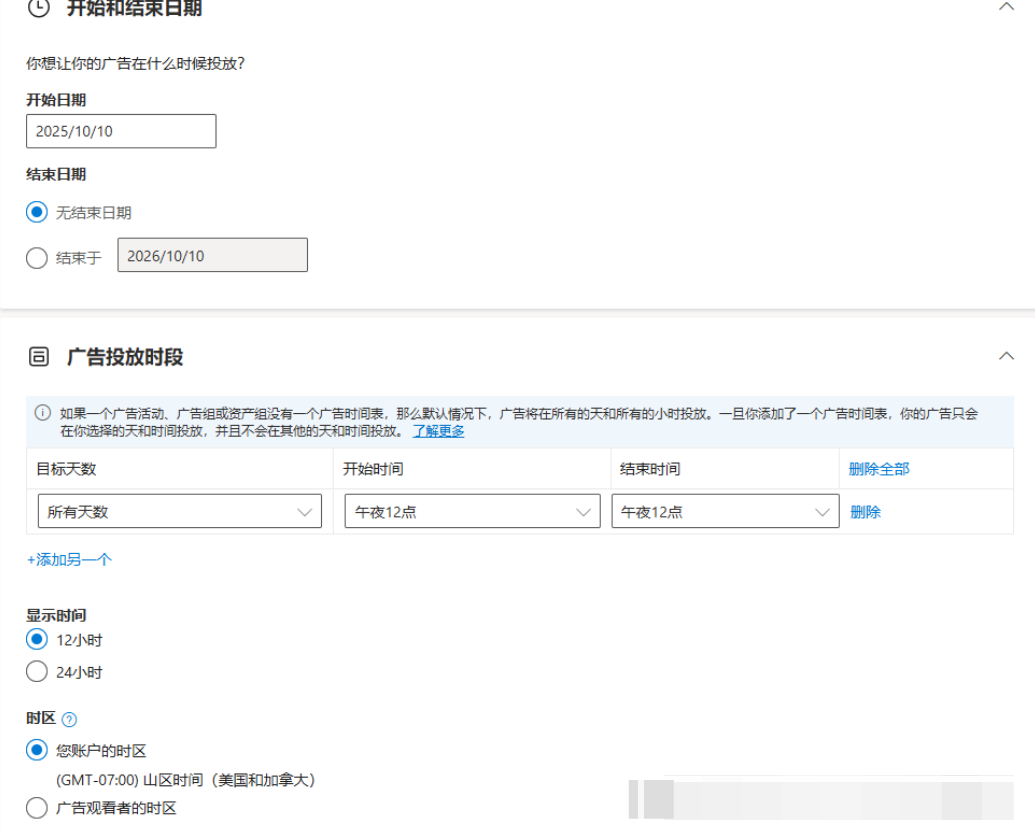Select the 无结束日期 radio button

point(37,212)
